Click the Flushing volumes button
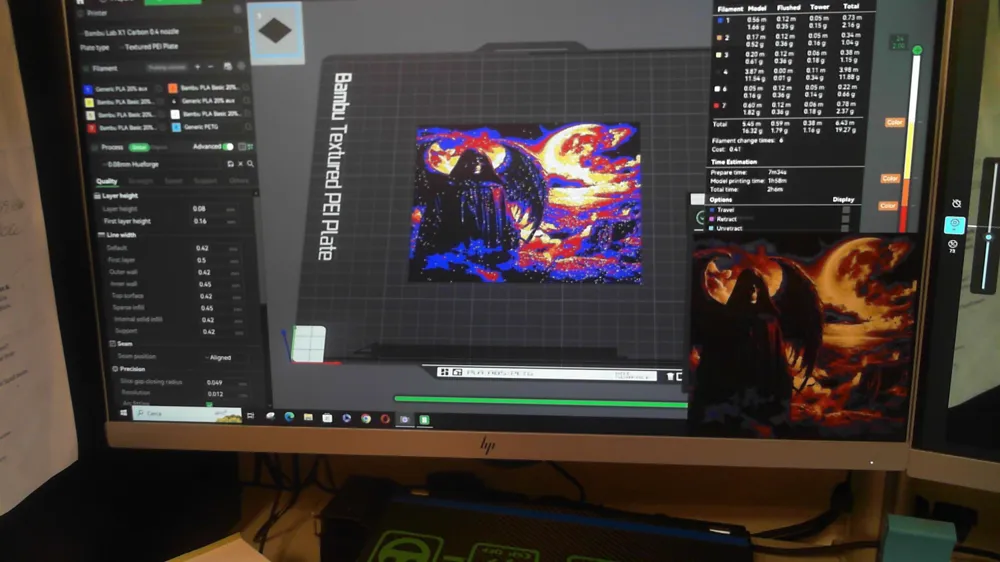 166,67
